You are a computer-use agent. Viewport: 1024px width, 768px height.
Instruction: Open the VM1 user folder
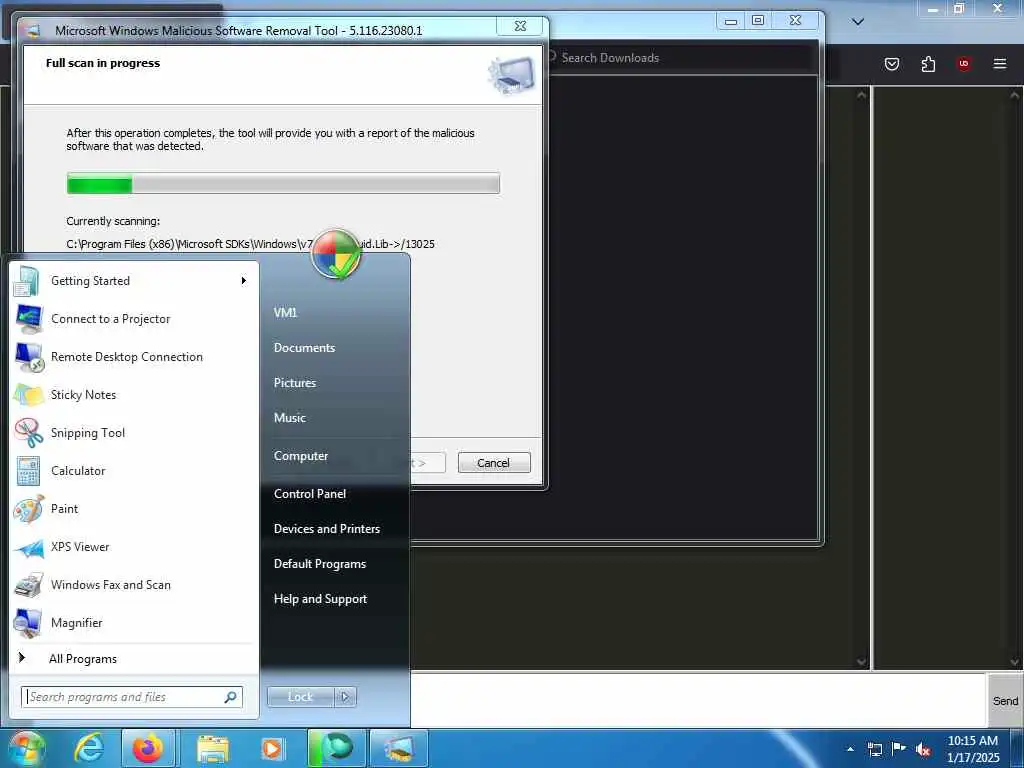coord(285,312)
